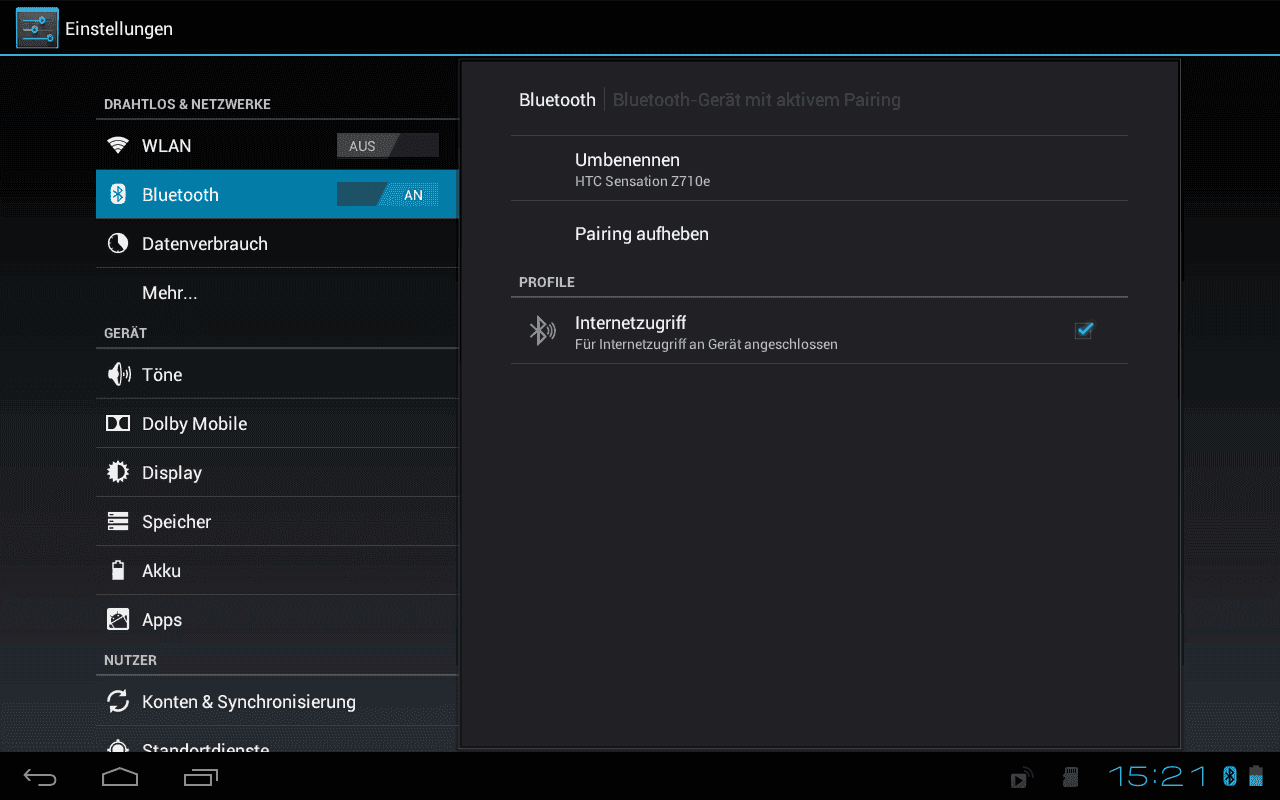Viewport: 1280px width, 800px height.
Task: Tap the Einstellungen settings app icon
Action: tap(37, 28)
